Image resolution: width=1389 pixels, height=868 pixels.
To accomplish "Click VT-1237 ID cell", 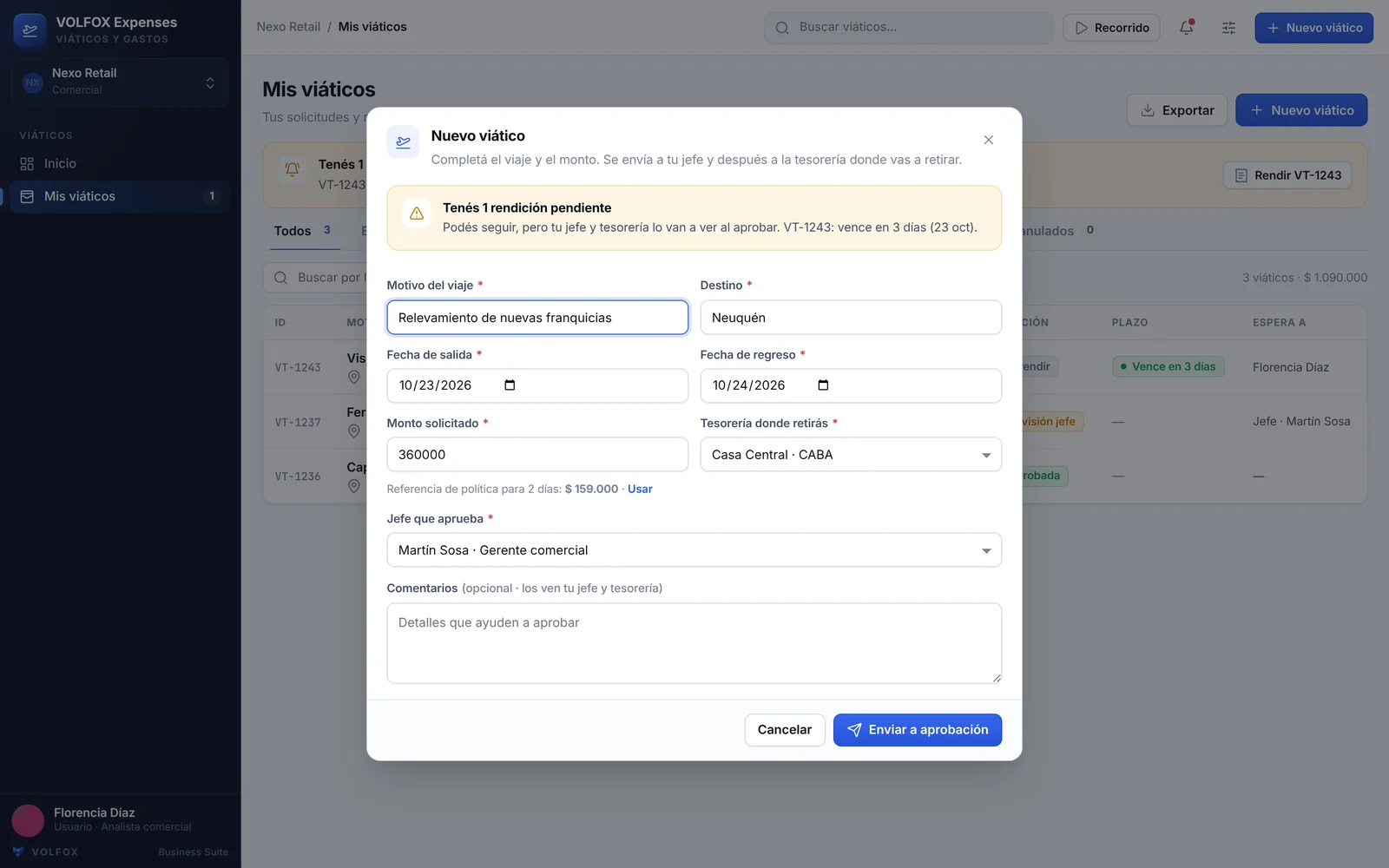I will [298, 423].
